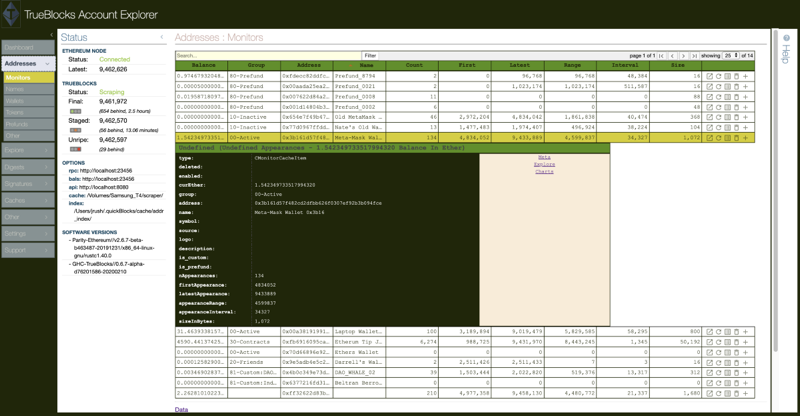Viewport: 800px width, 416px height.
Task: Collapse the Status panel with its chevron
Action: (x=162, y=37)
